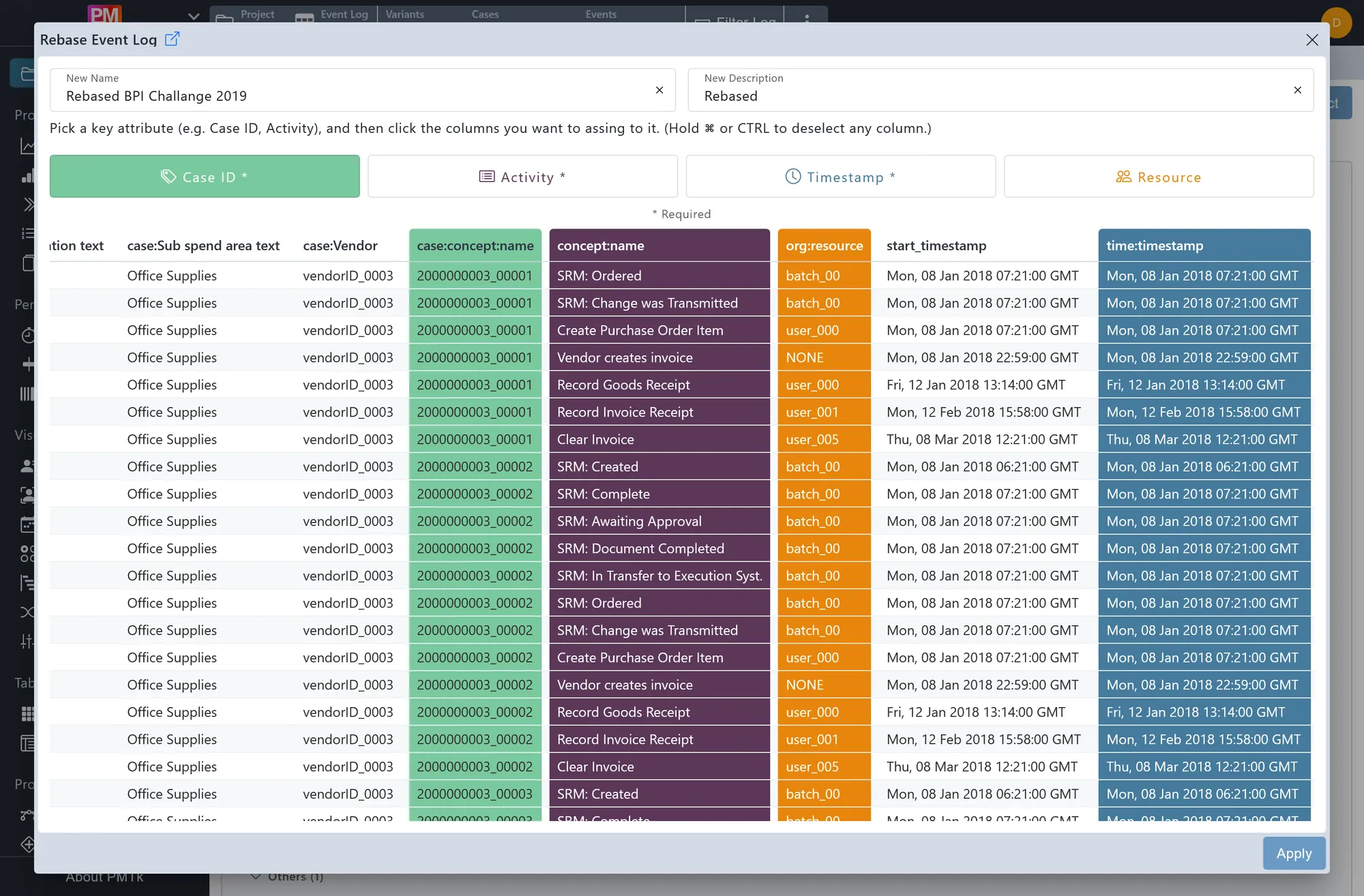Viewport: 1364px width, 896px height.
Task: Select the time:timestamp column header
Action: pos(1204,245)
